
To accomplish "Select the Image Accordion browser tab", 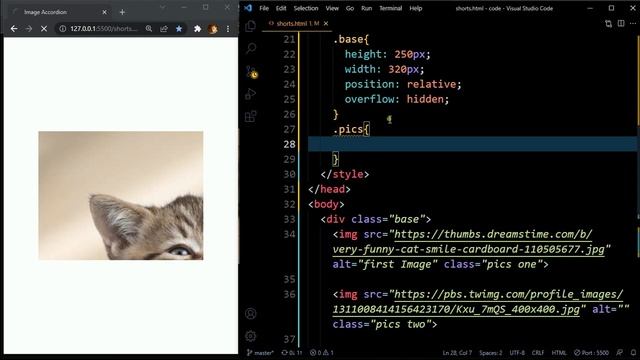I will pos(59,12).
